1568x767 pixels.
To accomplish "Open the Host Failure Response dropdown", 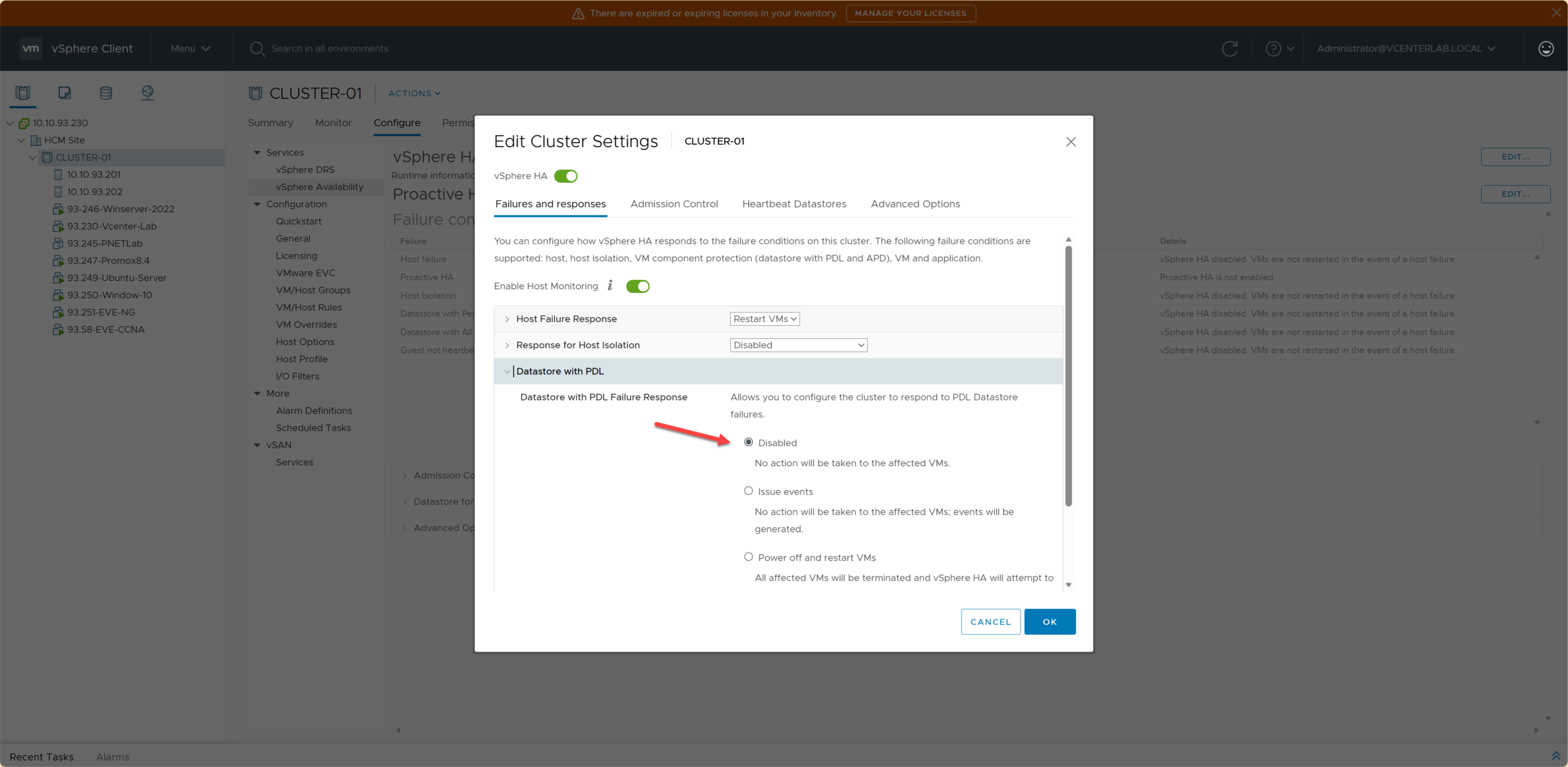I will click(x=764, y=319).
